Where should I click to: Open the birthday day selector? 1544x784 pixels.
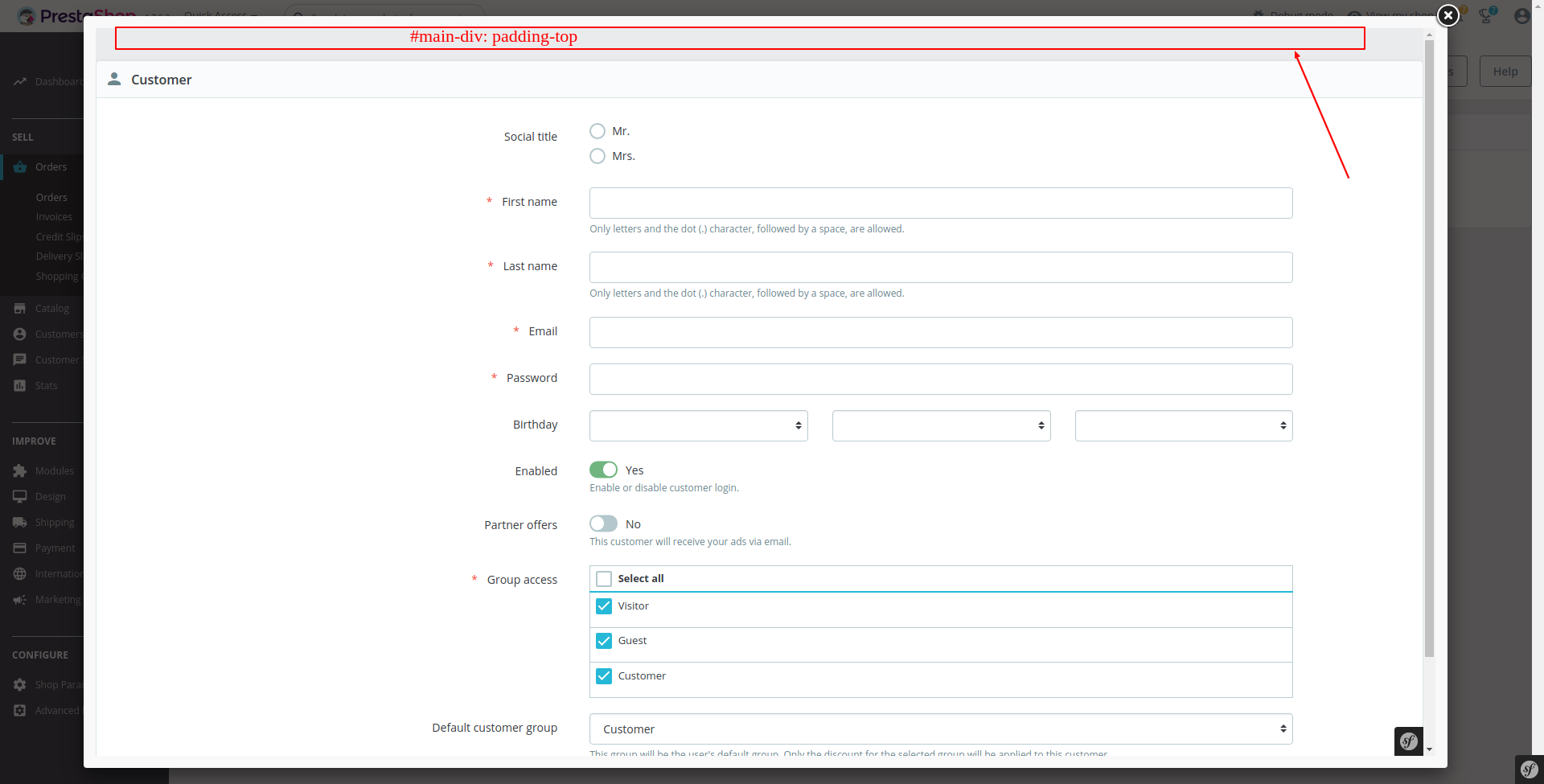pos(698,425)
